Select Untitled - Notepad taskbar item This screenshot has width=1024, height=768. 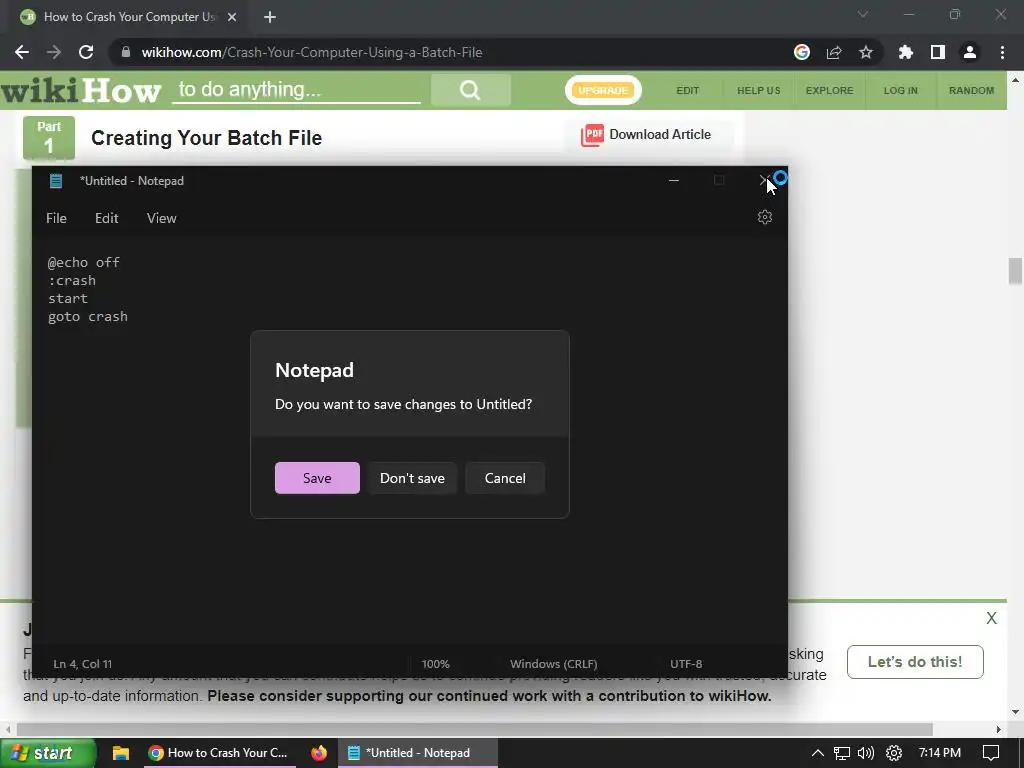pyautogui.click(x=417, y=753)
